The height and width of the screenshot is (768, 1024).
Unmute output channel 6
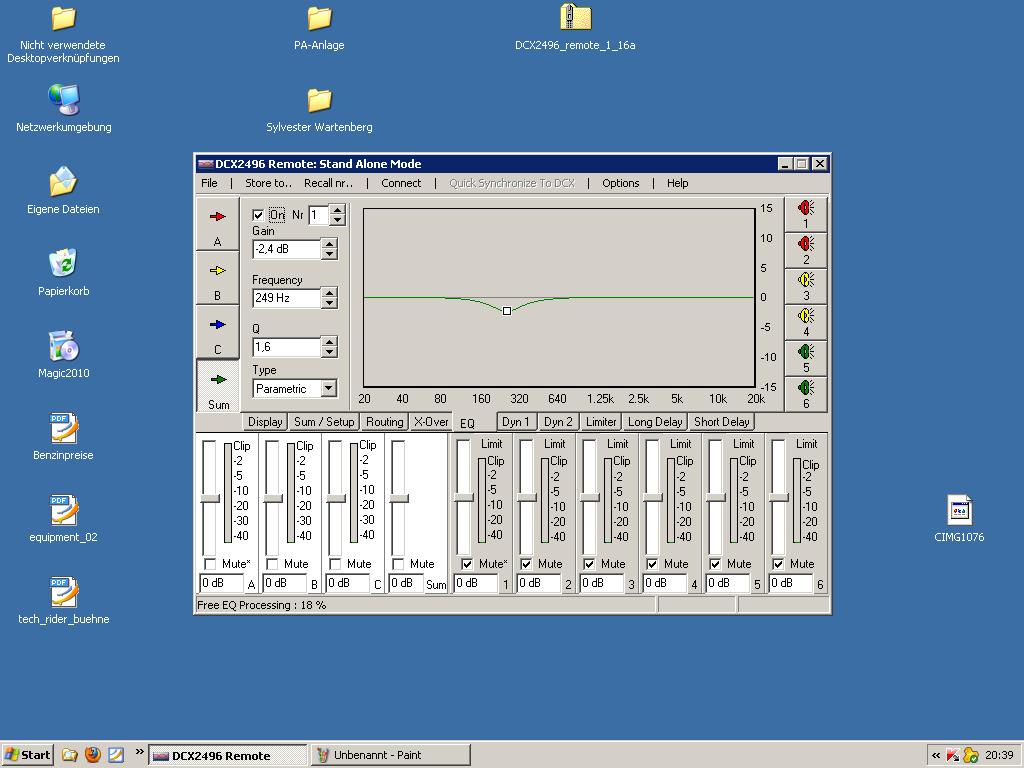coord(778,564)
